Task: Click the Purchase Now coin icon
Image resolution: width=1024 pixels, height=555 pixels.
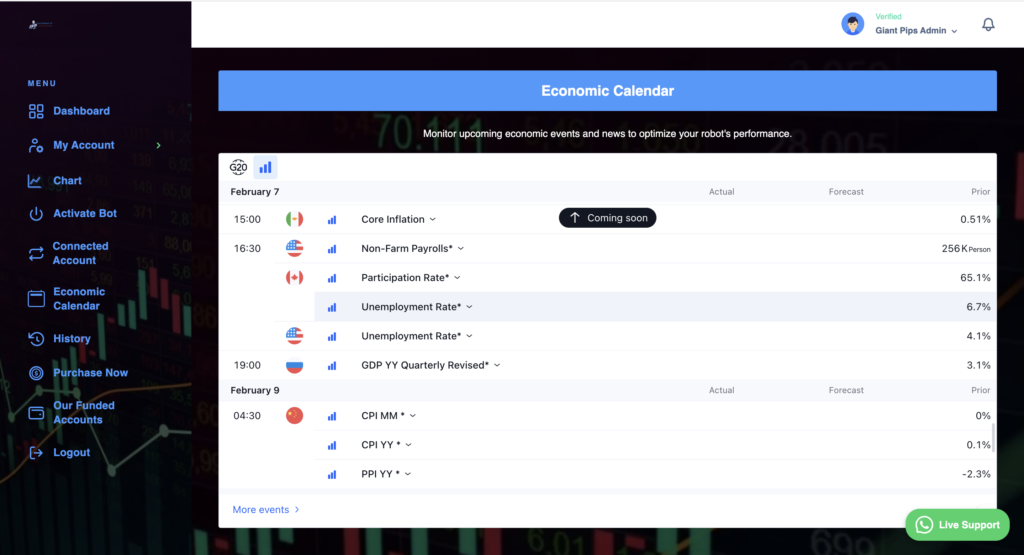Action: pos(36,373)
